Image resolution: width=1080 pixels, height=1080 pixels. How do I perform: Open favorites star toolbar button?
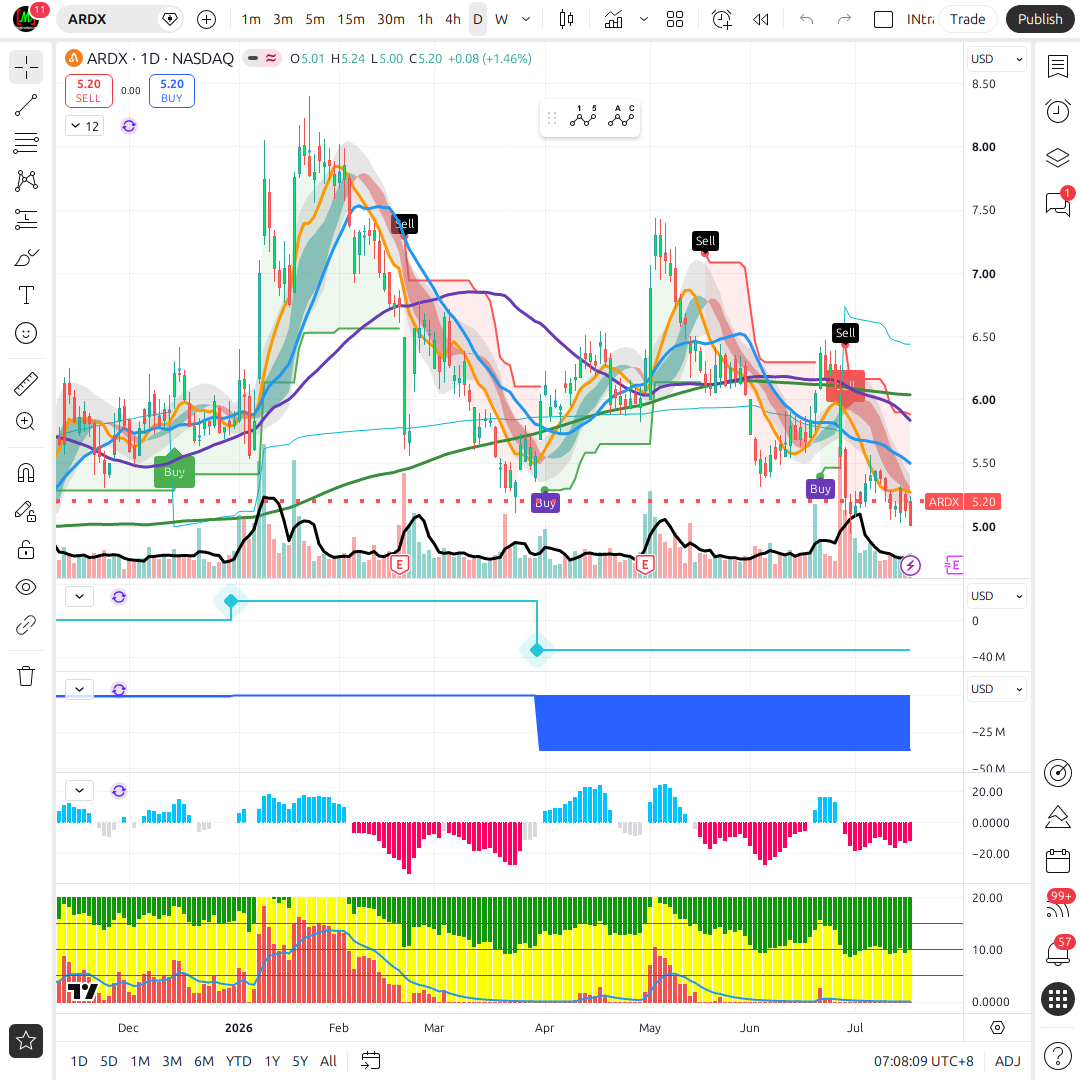26,1041
